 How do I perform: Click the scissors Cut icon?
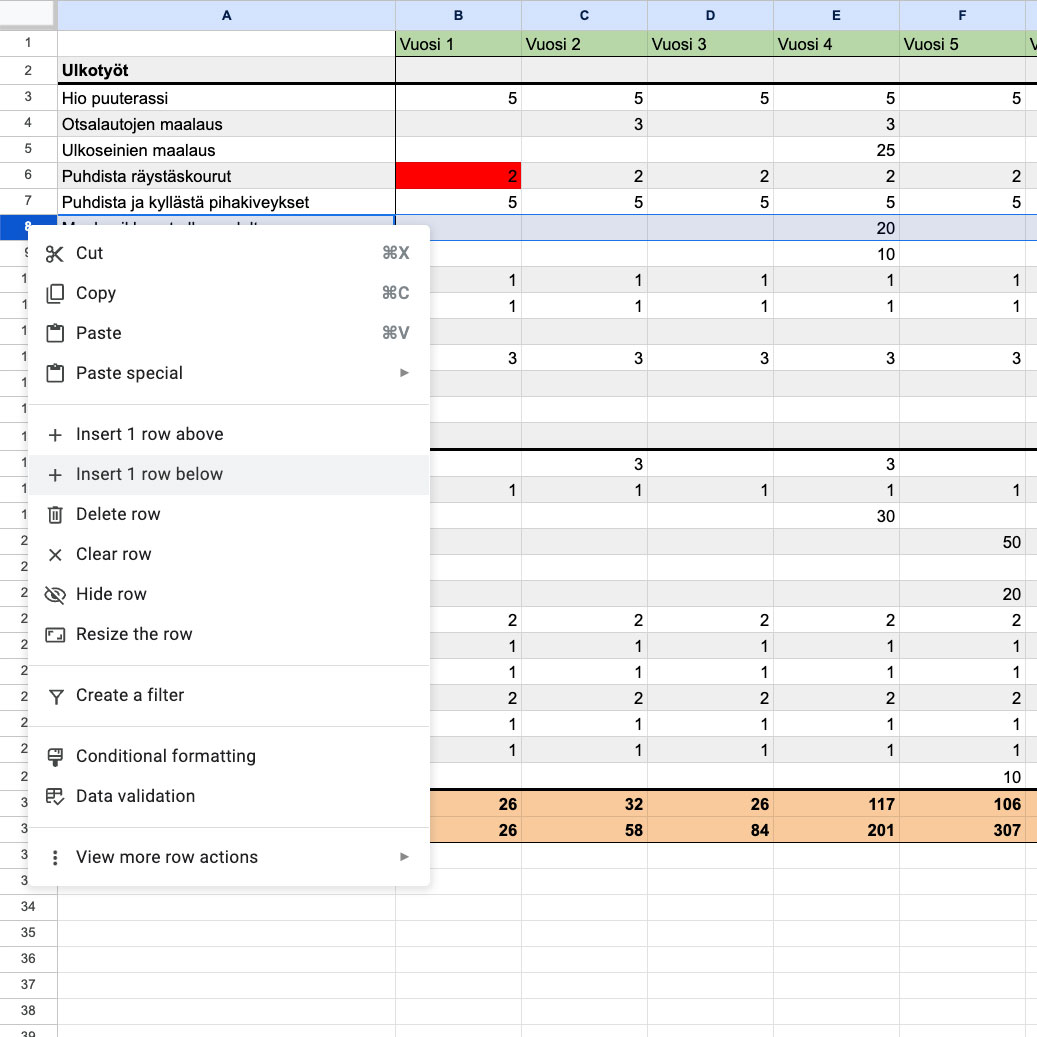[x=55, y=254]
